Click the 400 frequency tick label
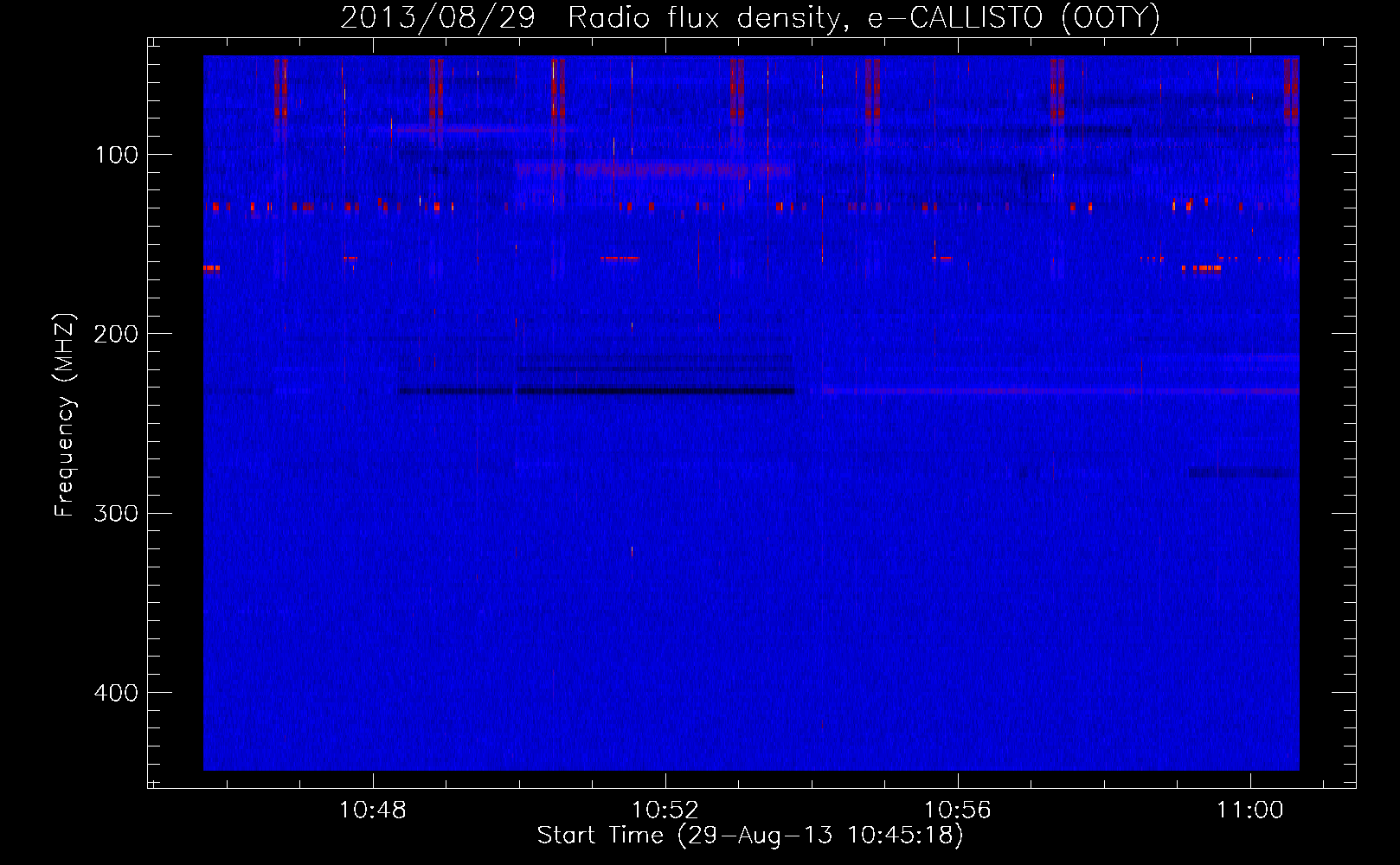Viewport: 1400px width, 865px height. click(x=116, y=693)
